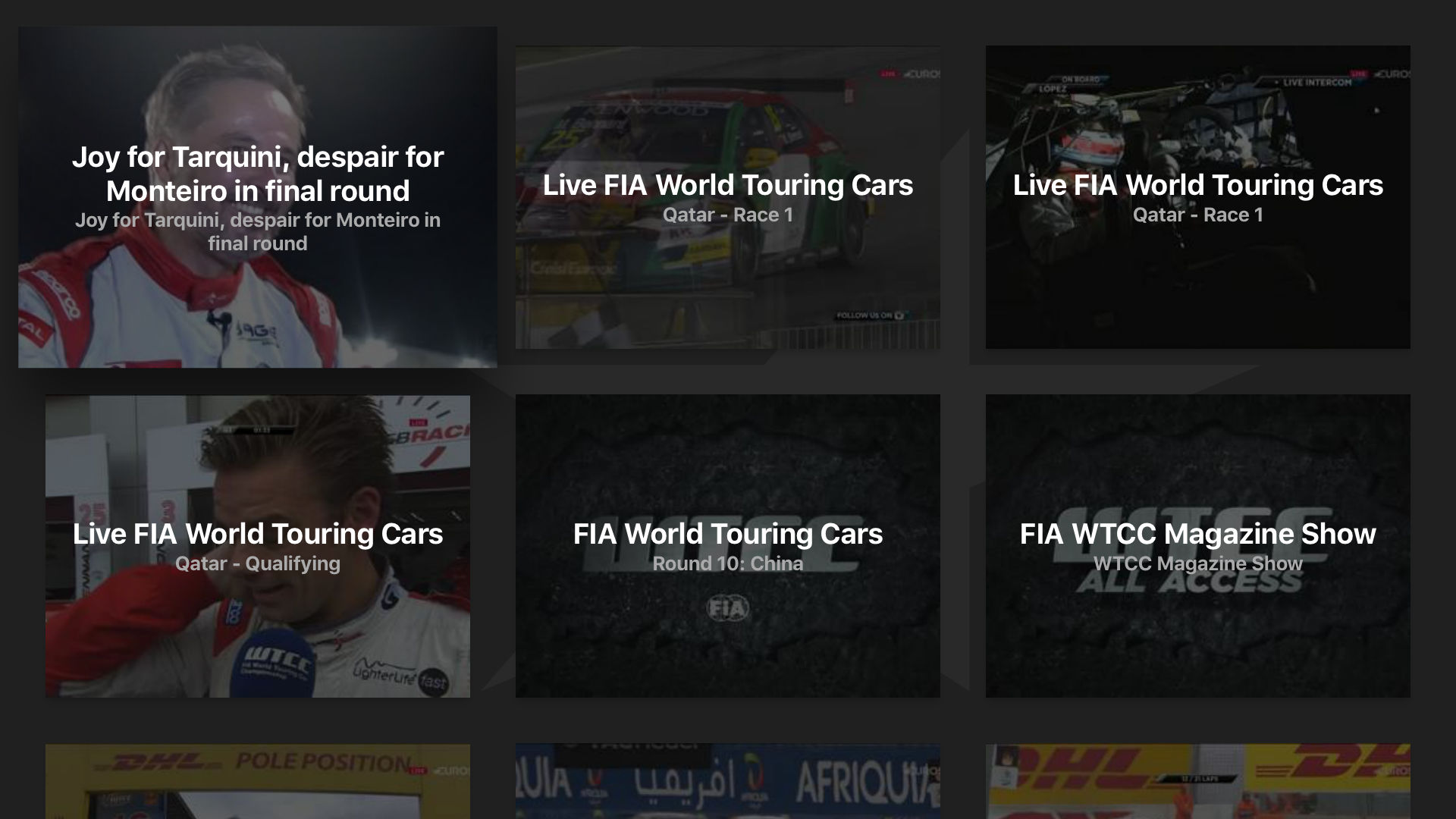The image size is (1456, 819).
Task: Select the bottom-right yellow DHL banner thumbnail
Action: (1198, 781)
